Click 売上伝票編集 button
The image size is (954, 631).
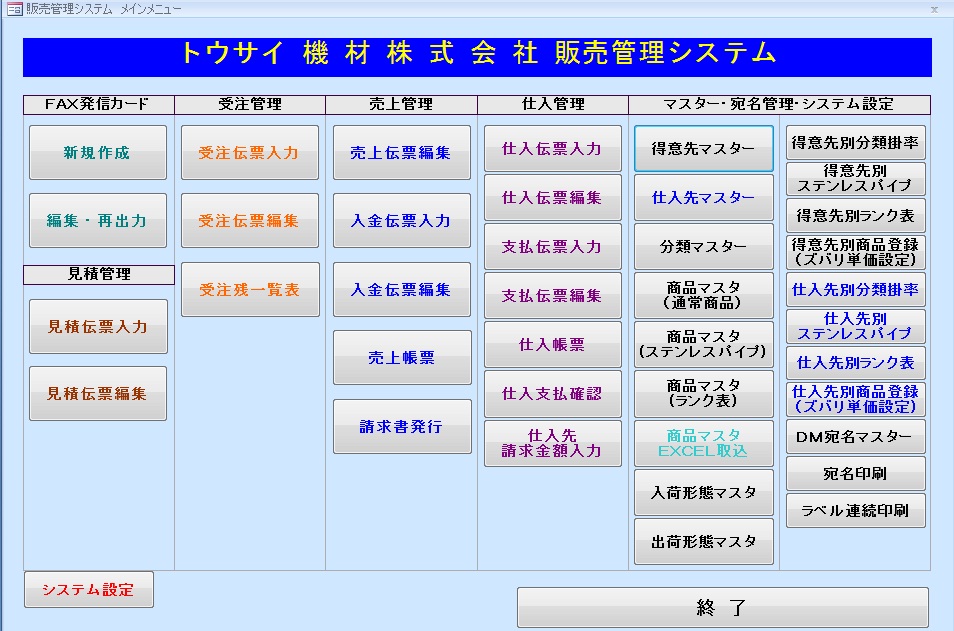pyautogui.click(x=401, y=153)
